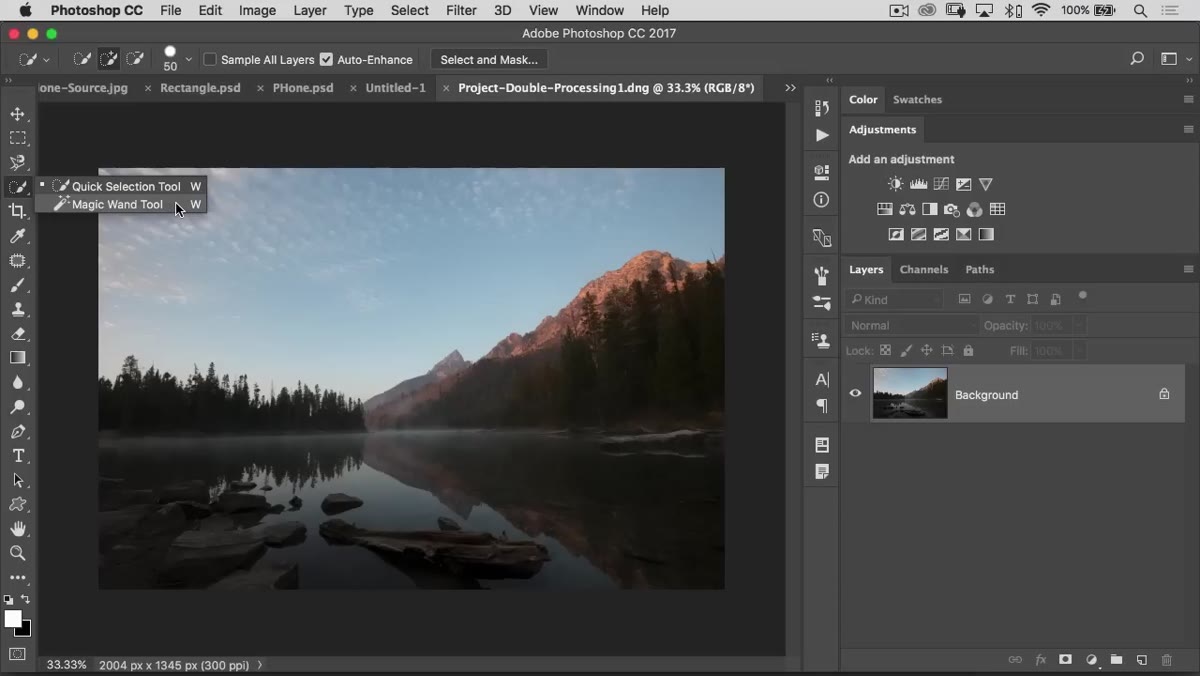Select the Rectangular Marquee tool
Viewport: 1200px width, 676px height.
tap(18, 138)
